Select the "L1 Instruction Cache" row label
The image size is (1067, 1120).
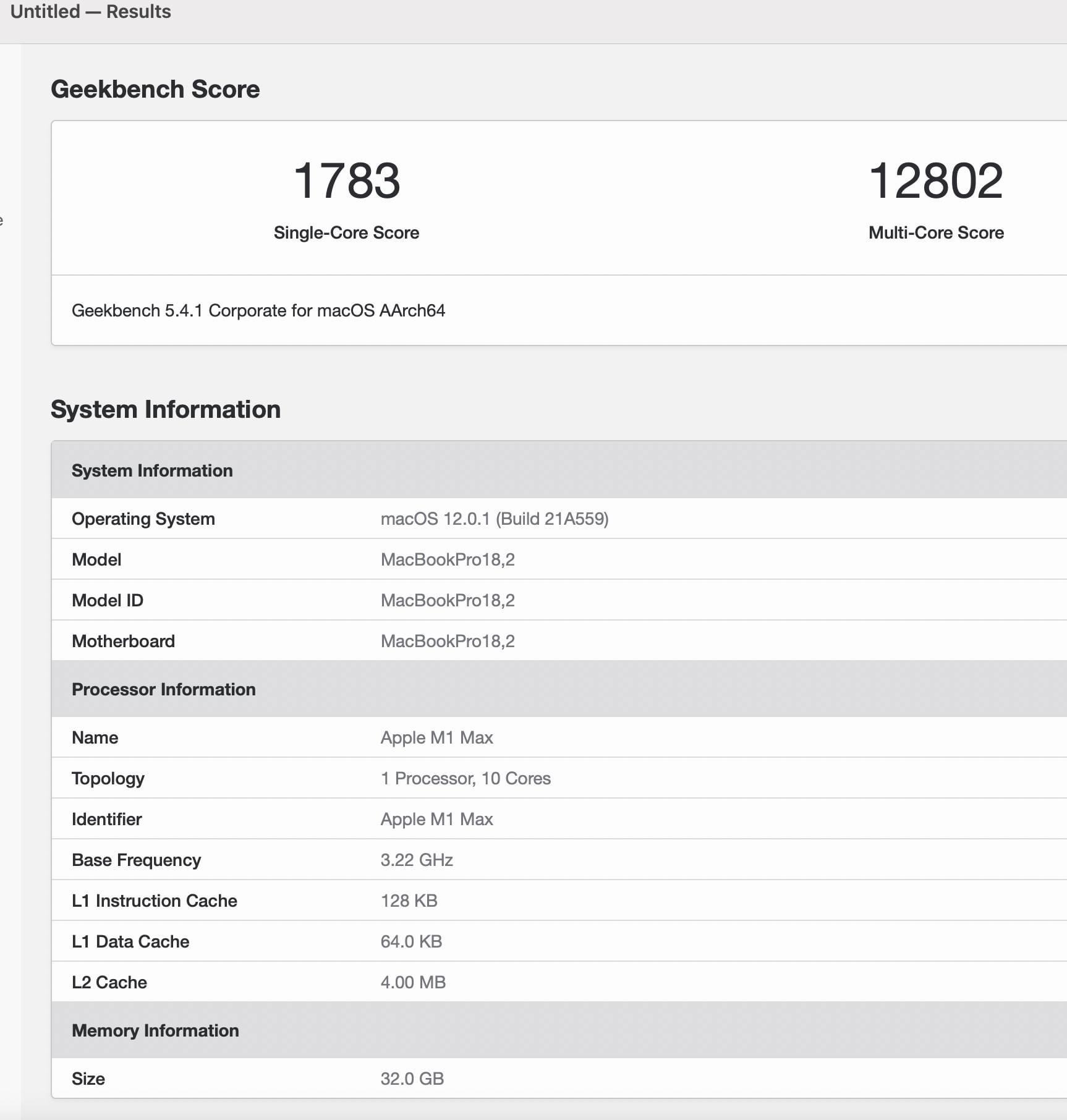155,901
